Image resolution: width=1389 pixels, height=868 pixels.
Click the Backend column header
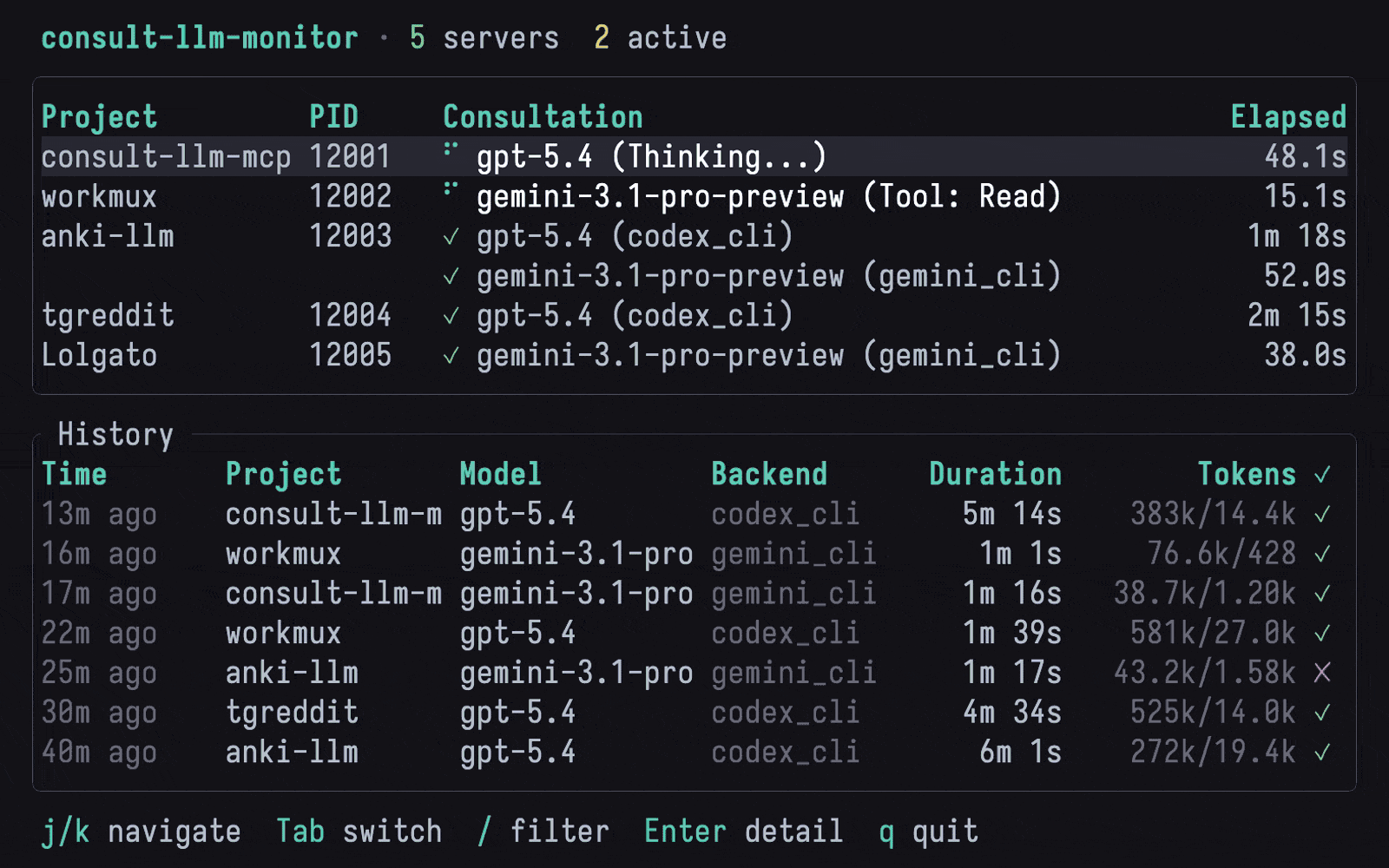pos(769,474)
